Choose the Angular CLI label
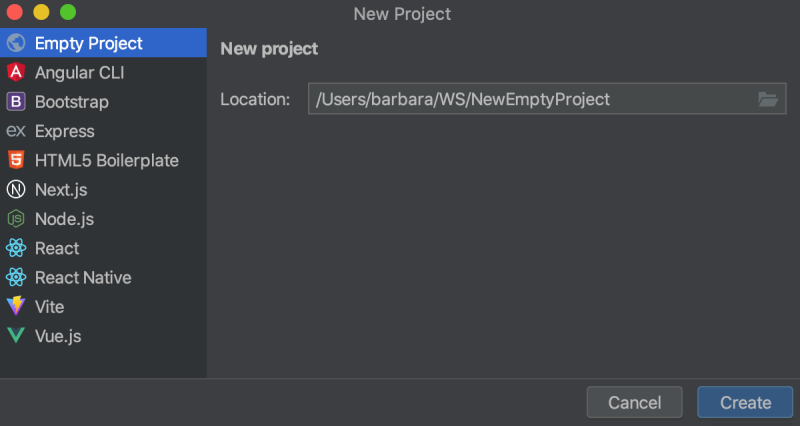 pyautogui.click(x=80, y=72)
